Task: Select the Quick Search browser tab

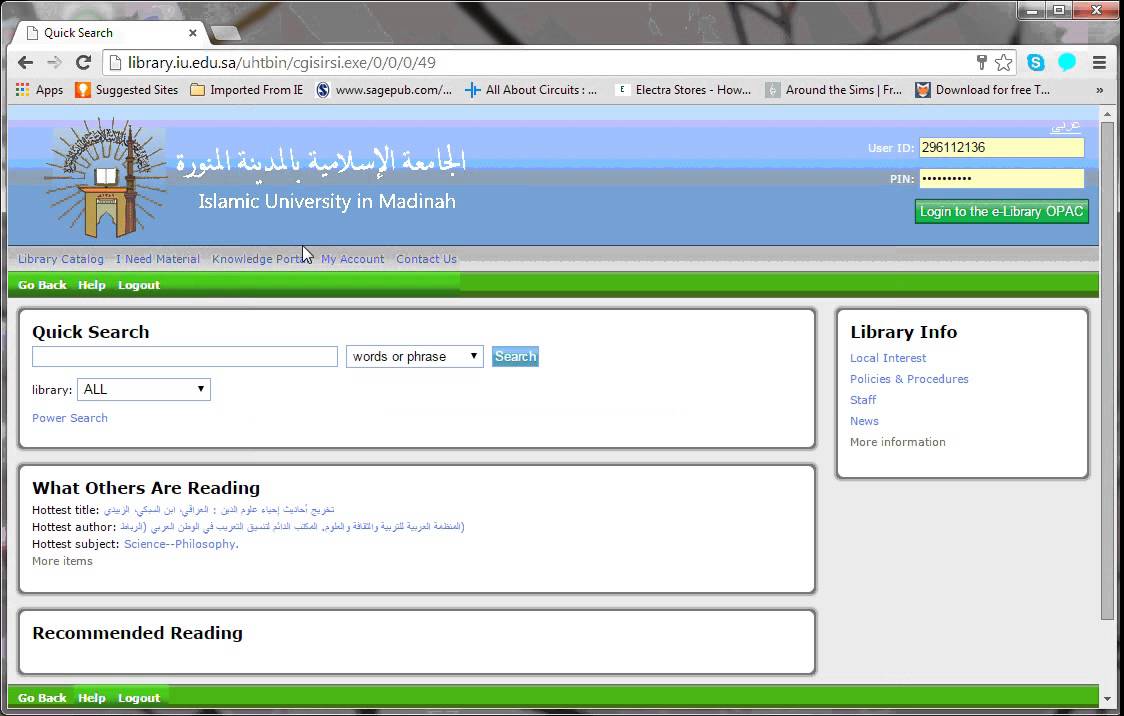Action: tap(108, 33)
